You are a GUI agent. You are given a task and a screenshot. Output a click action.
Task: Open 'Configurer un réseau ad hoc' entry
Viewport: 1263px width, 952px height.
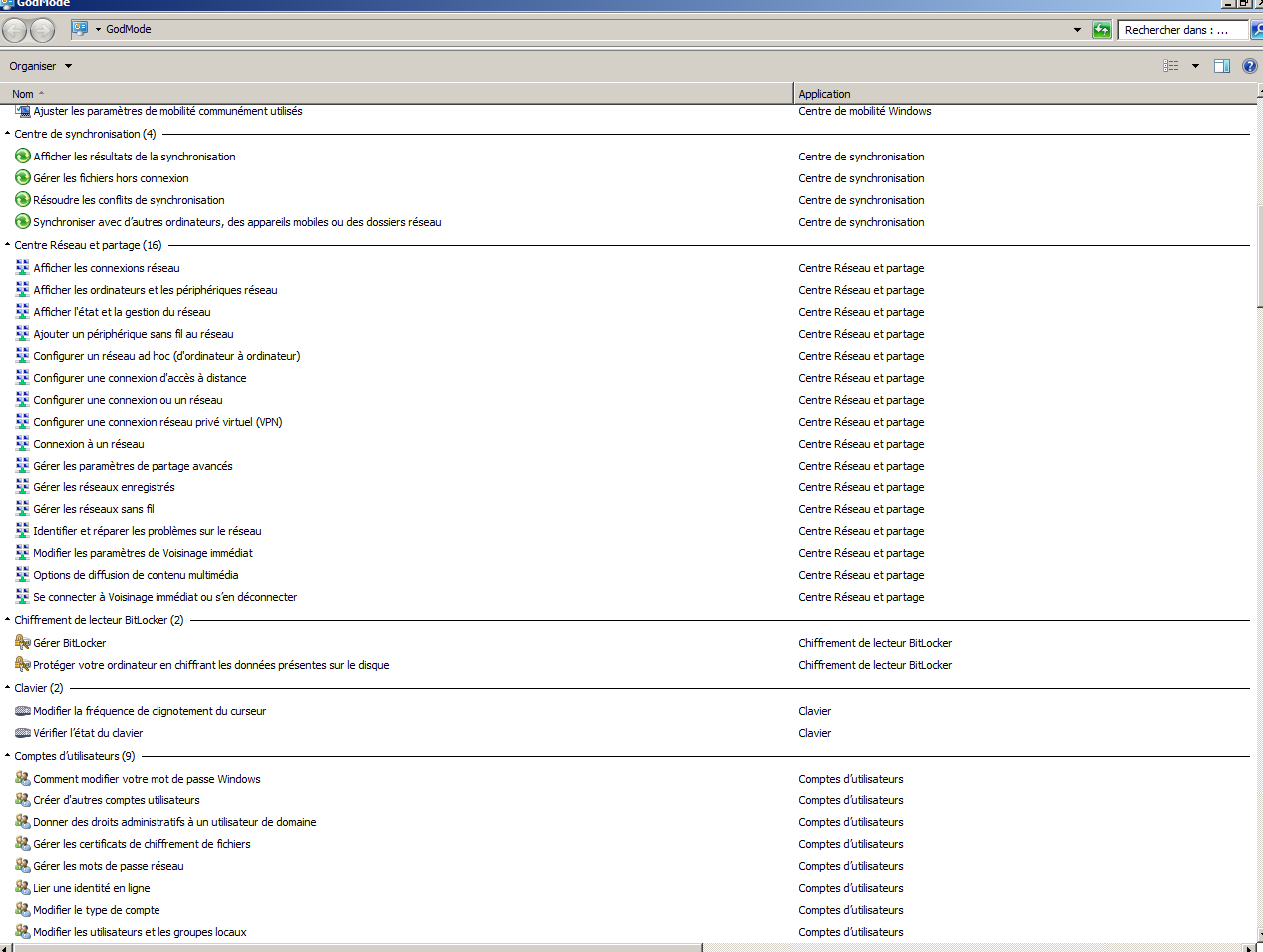click(x=166, y=356)
